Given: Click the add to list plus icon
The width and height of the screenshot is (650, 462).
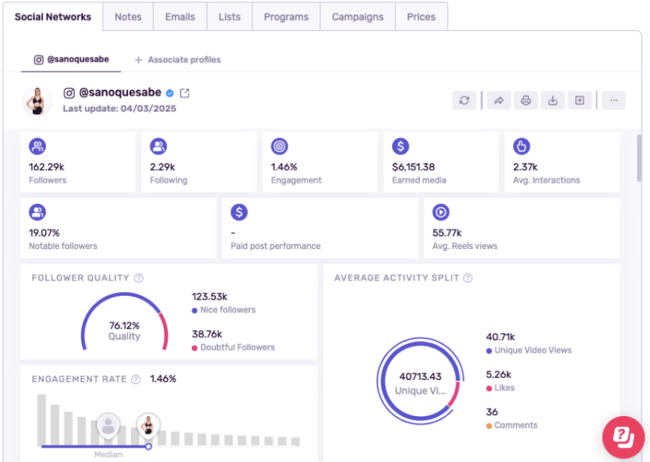Looking at the screenshot, I should (x=580, y=100).
